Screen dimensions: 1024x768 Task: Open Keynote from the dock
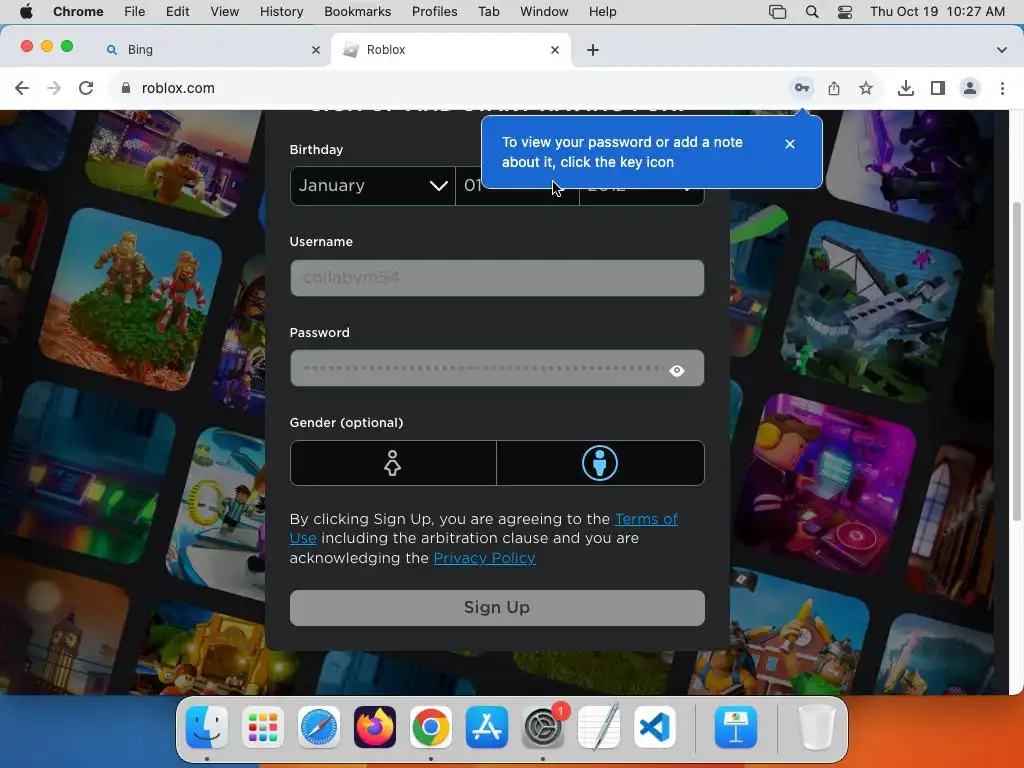pyautogui.click(x=736, y=727)
